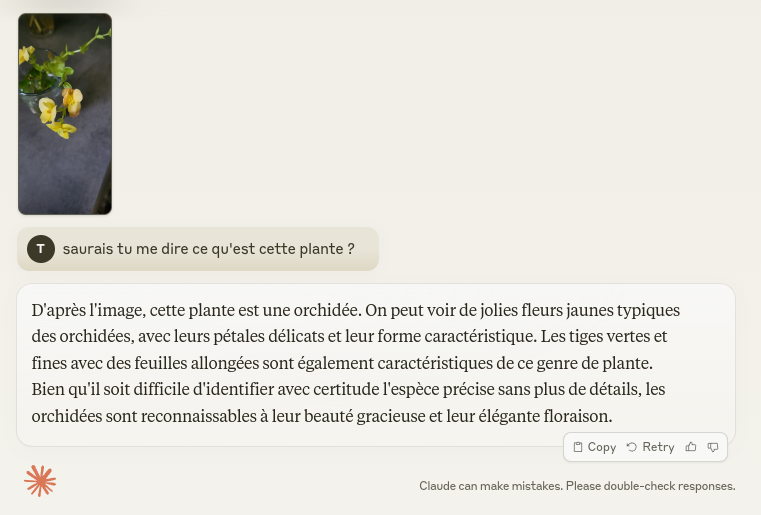
Task: Click the response line starting "D'après l'image"
Action: [x=355, y=310]
